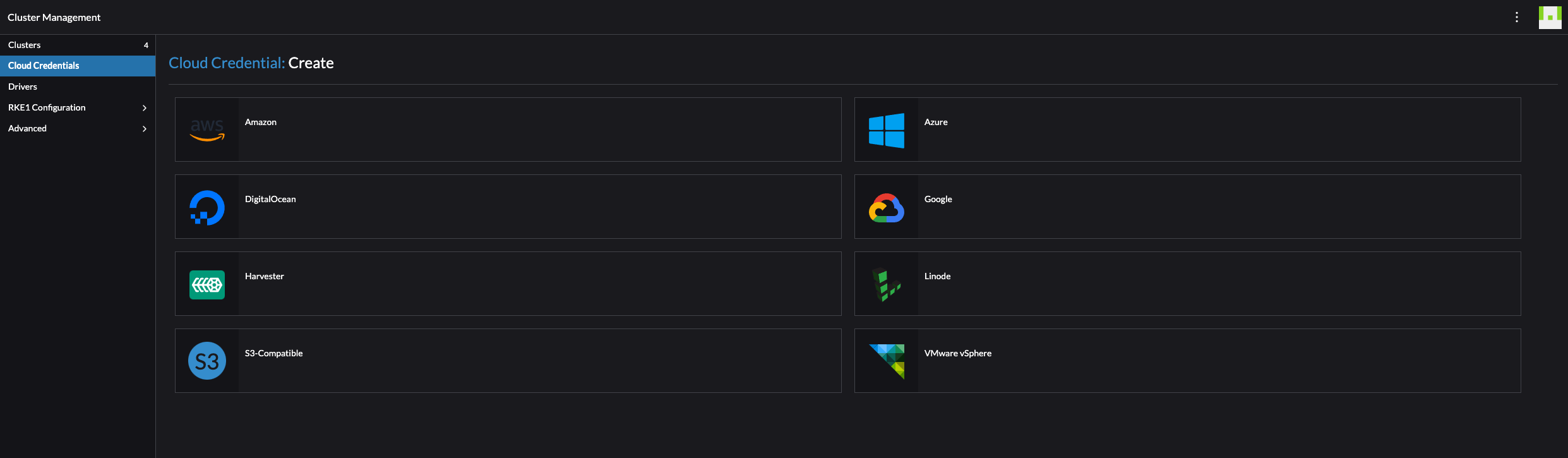Click the Azure Windows logo icon
1568x458 pixels.
887,130
